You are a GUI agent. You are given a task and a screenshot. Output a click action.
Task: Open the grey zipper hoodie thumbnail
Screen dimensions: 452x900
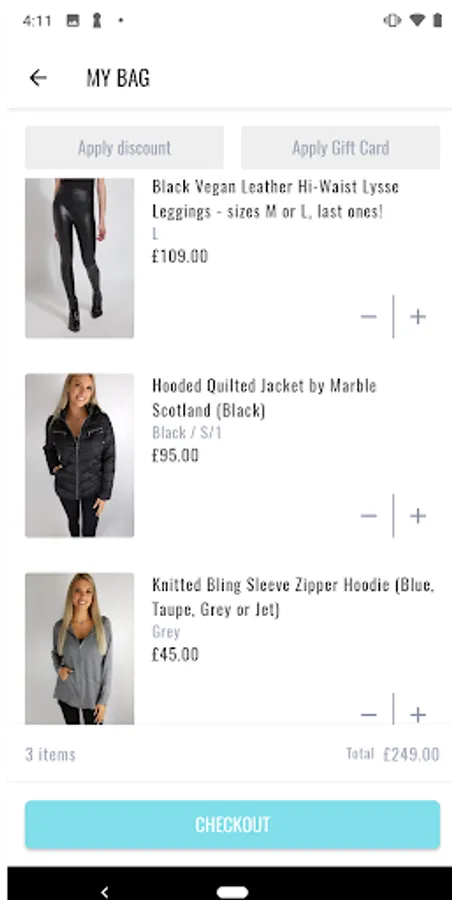click(79, 649)
